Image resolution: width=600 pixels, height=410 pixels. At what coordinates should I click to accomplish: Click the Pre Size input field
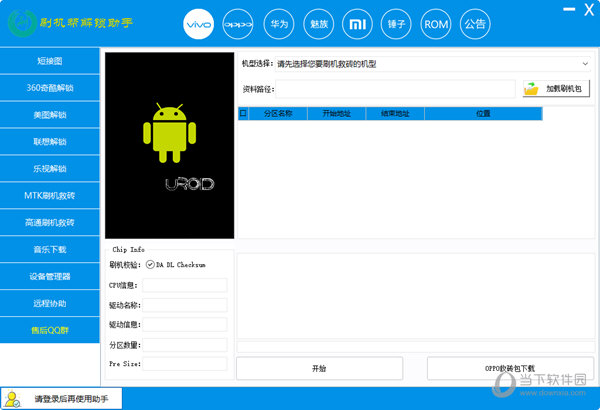[x=185, y=364]
